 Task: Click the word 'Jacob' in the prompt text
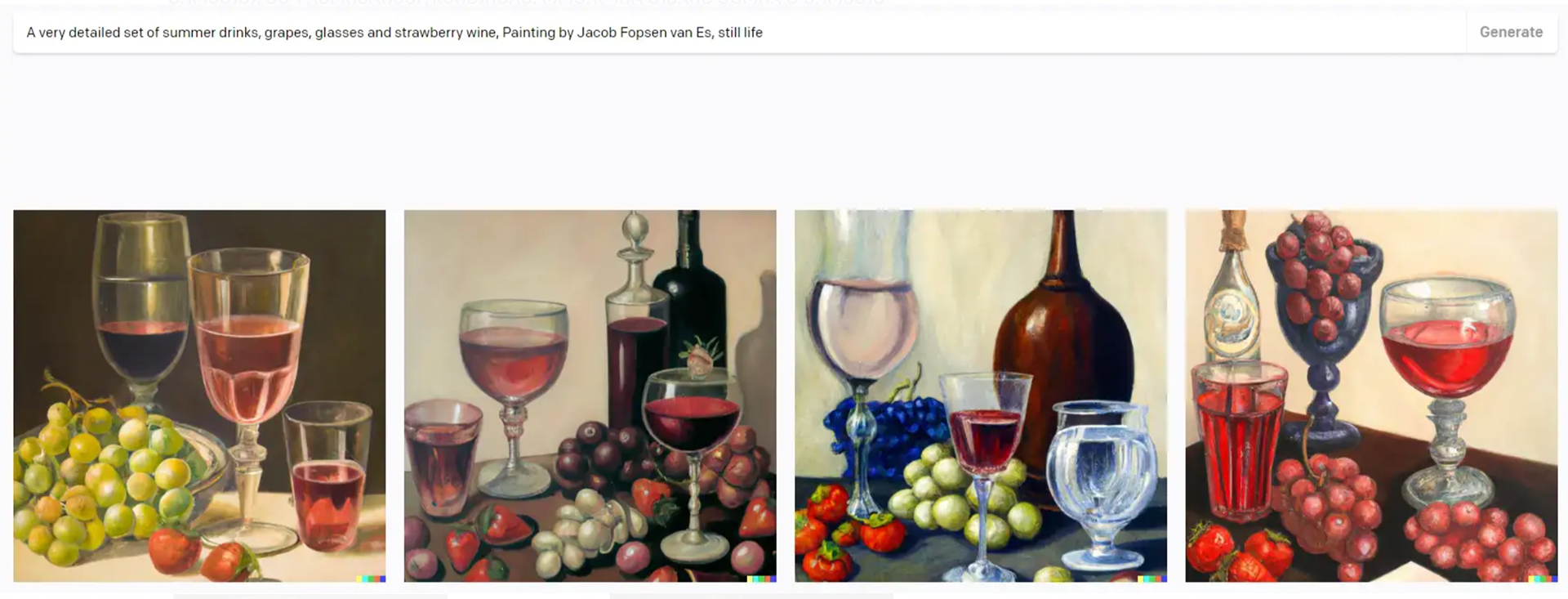tap(595, 33)
